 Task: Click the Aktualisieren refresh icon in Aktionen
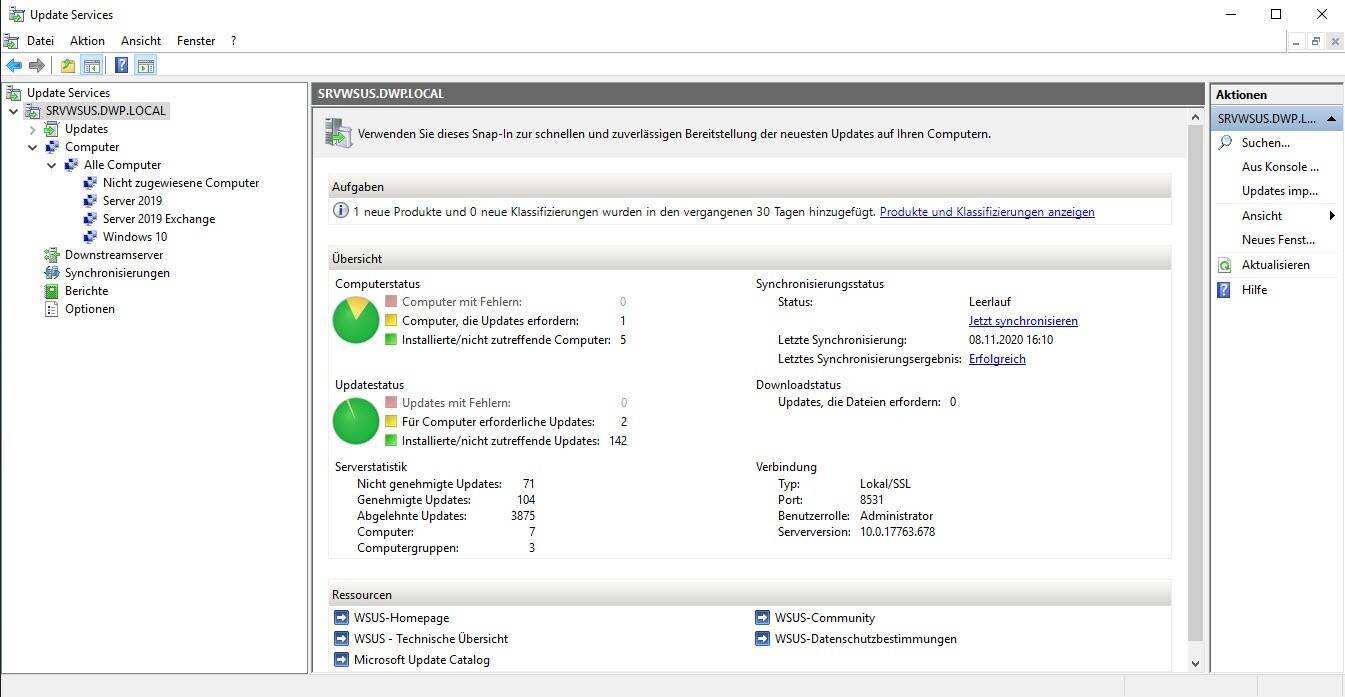coord(1224,265)
